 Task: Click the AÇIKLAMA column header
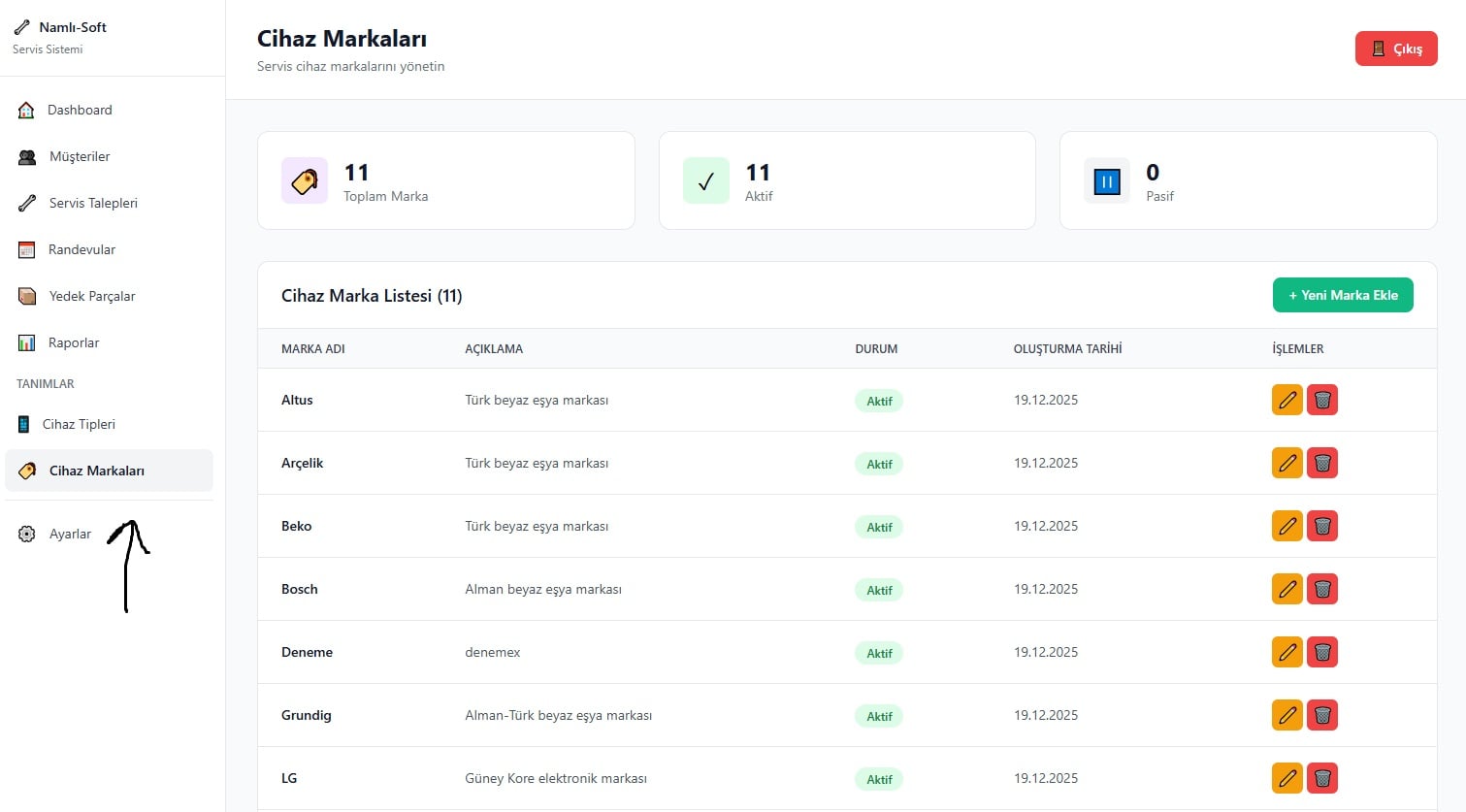(x=494, y=349)
